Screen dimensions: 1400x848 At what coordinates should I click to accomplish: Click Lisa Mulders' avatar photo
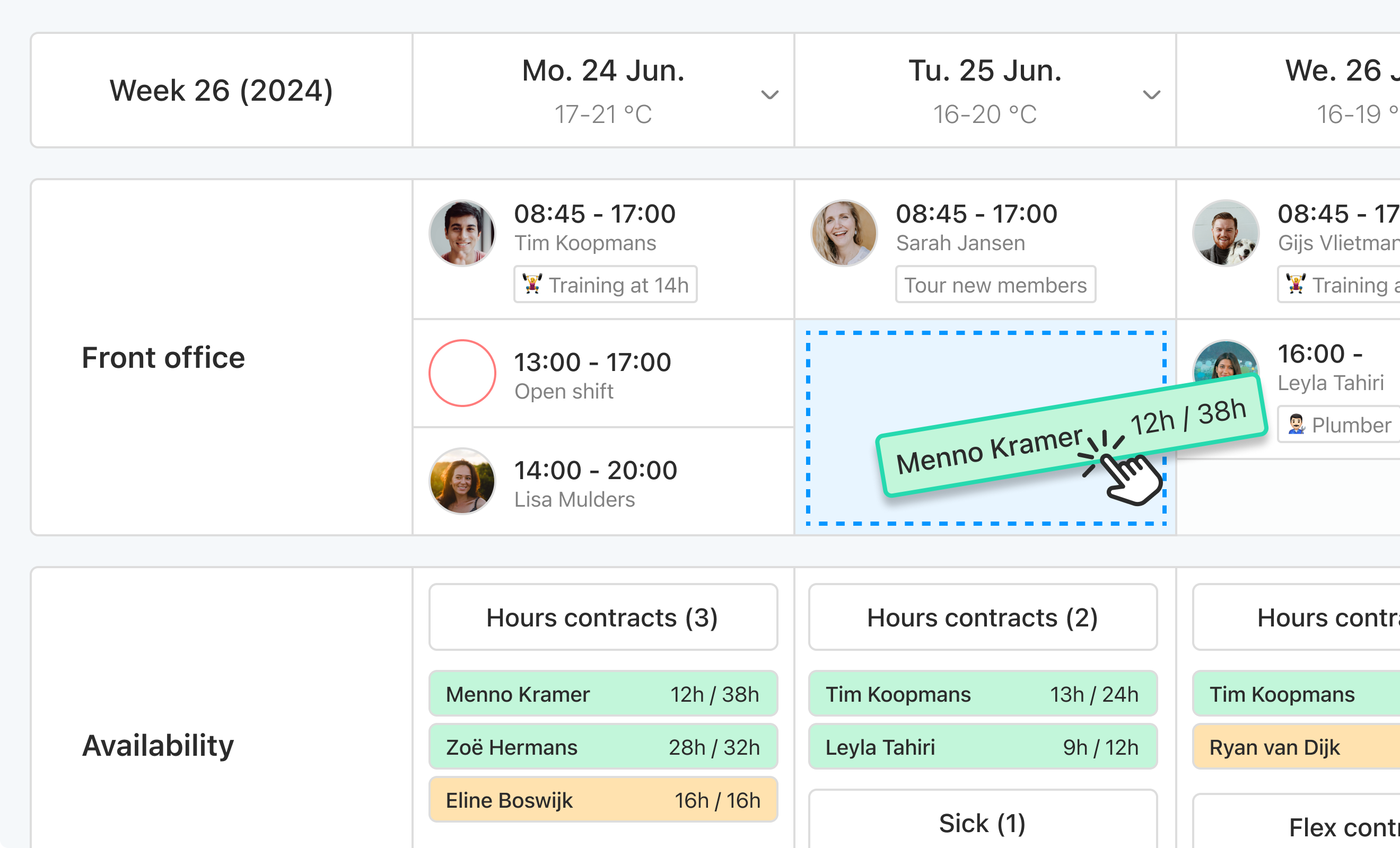pos(462,481)
